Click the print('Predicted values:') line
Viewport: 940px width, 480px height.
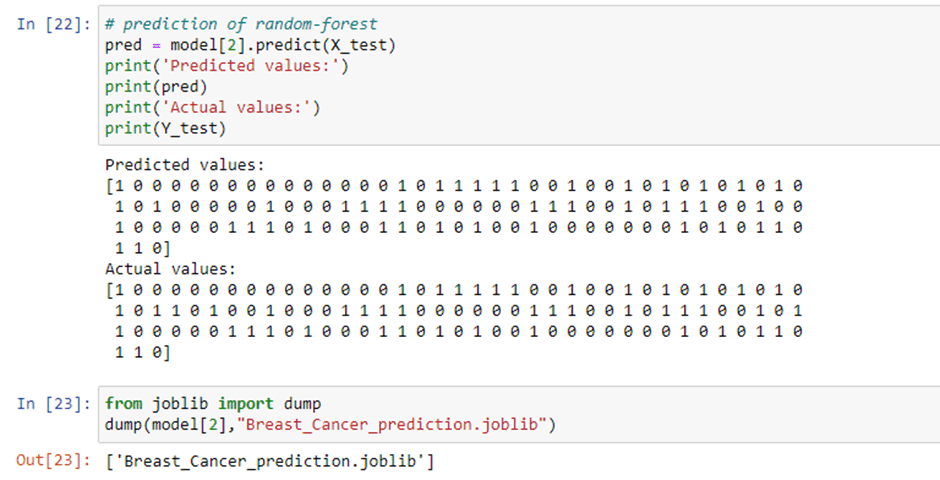[227, 66]
